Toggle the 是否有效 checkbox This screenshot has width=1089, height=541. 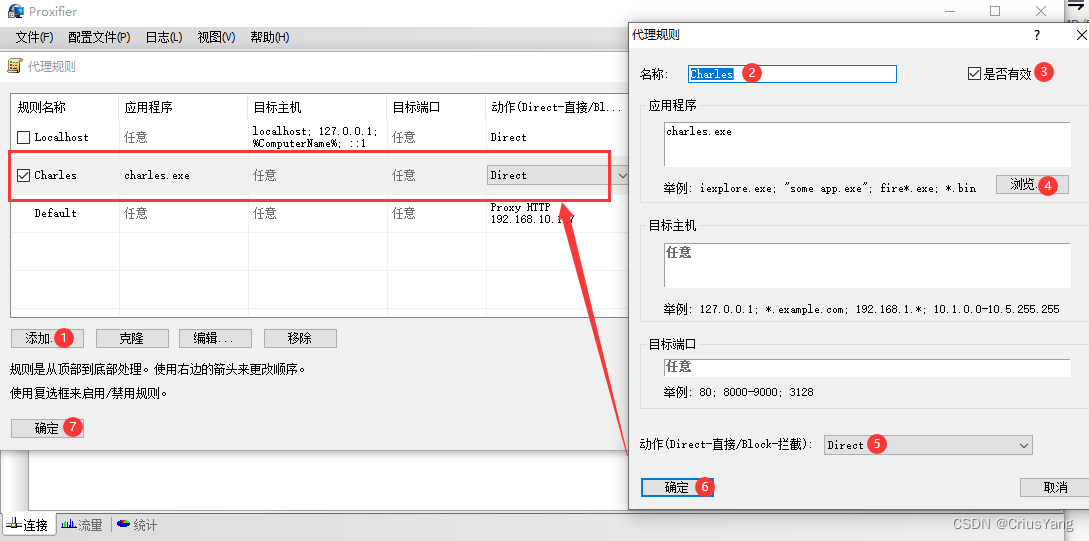974,73
